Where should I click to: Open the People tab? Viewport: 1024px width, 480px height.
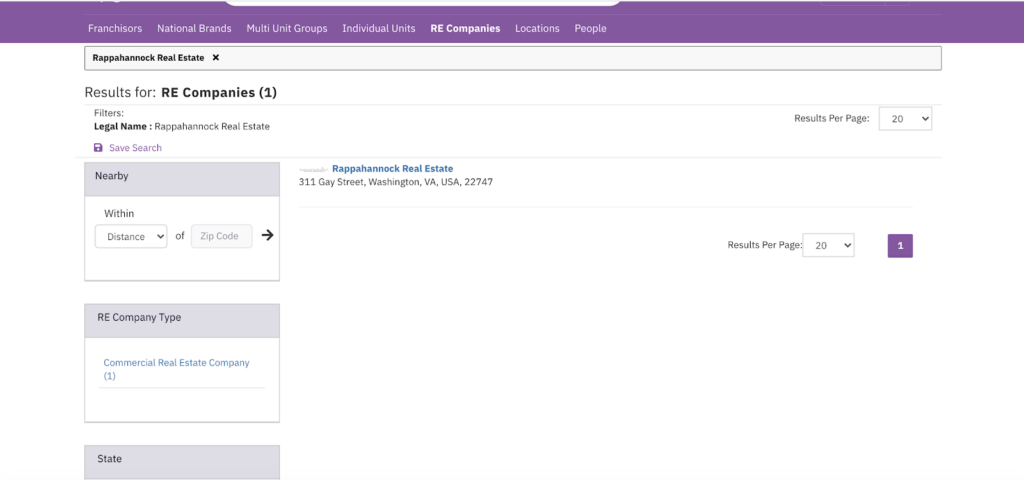(590, 29)
